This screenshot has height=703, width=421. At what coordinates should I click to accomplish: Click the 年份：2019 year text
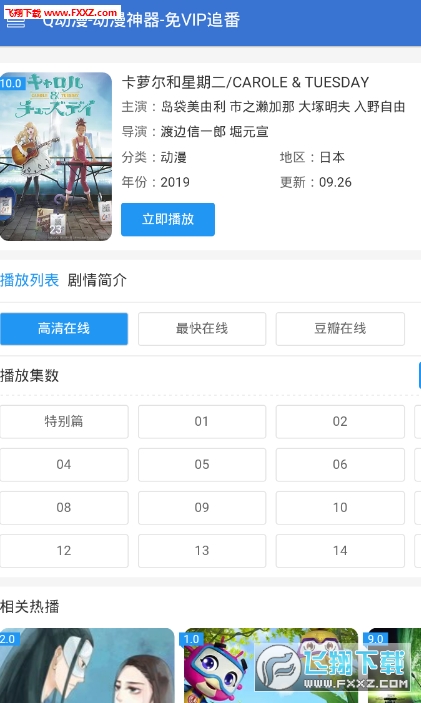pyautogui.click(x=156, y=182)
